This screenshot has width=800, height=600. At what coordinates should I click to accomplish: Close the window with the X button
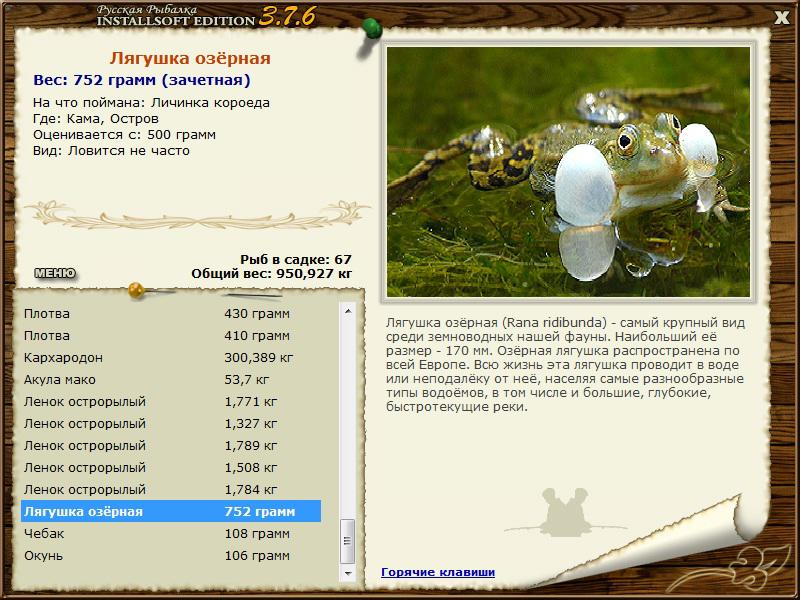(782, 18)
